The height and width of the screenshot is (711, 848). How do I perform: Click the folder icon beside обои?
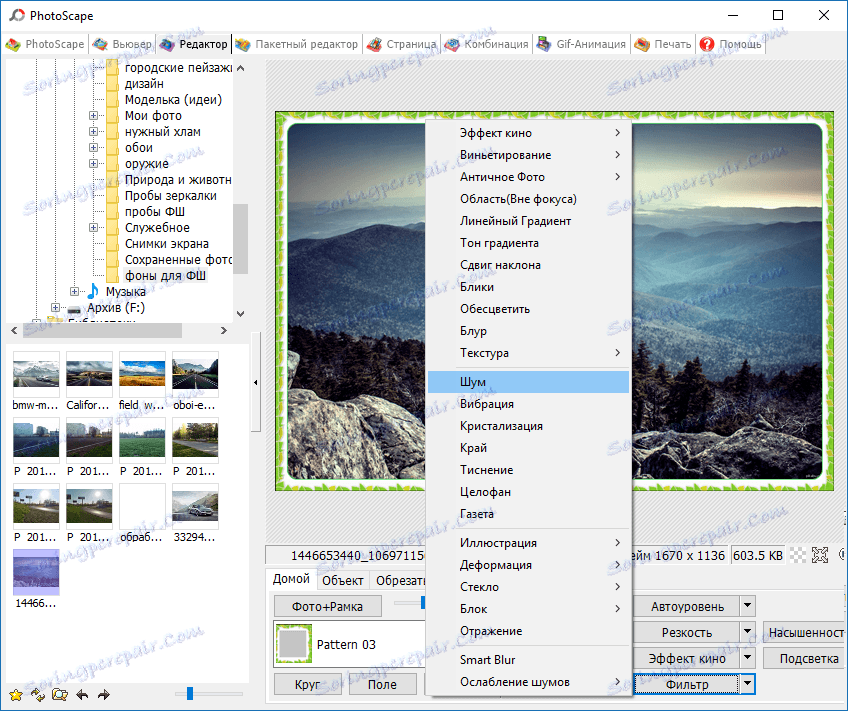click(x=112, y=148)
